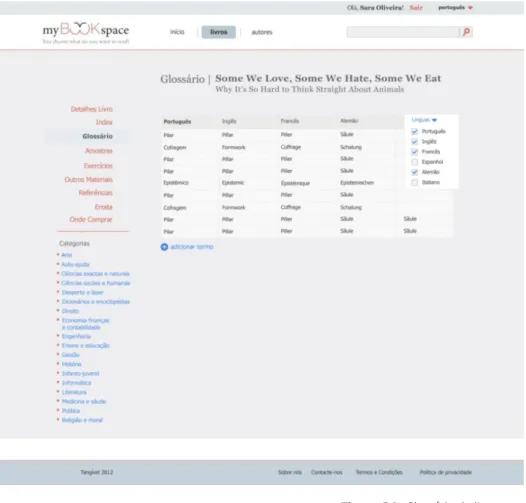Enable the Espanhol language checkbox
This screenshot has height=503, width=526.
tap(415, 162)
